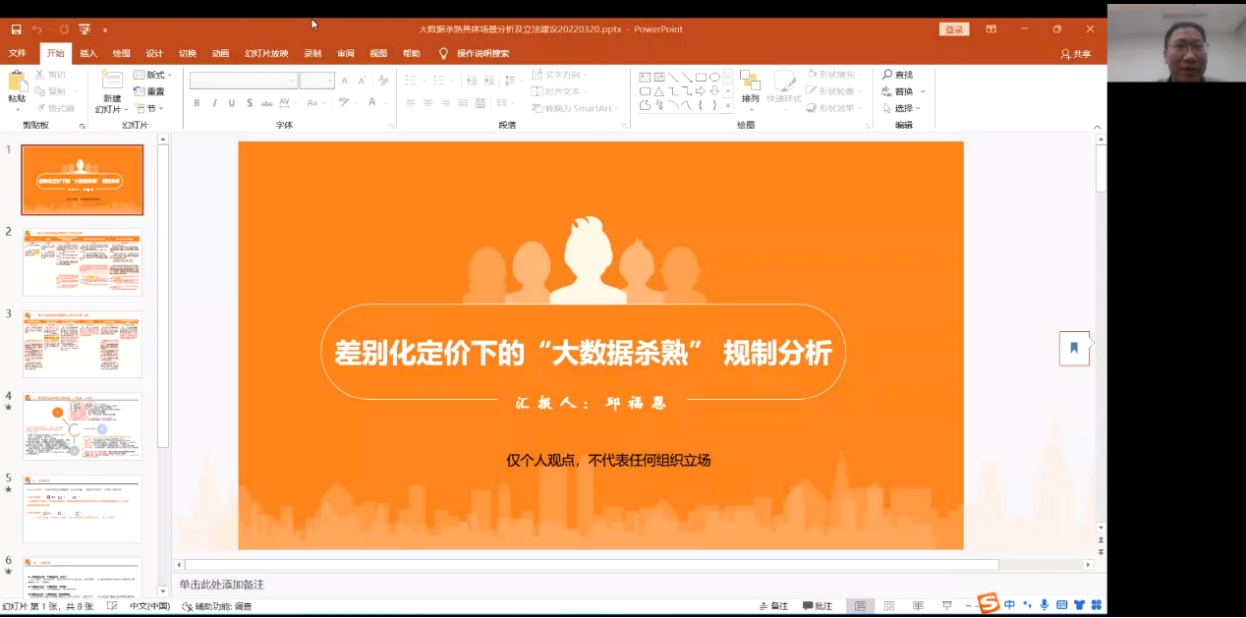Select the triangle shape in shapes gallery
Viewport: 1246px width, 618px height.
pyautogui.click(x=659, y=91)
